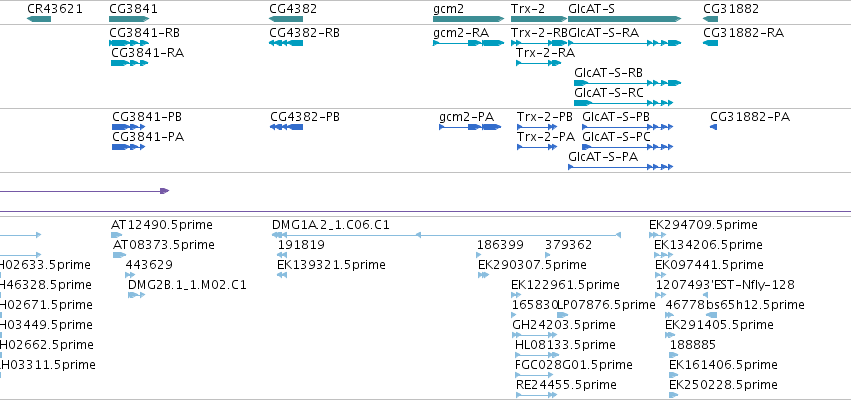Click the CG31882-PA protein label
This screenshot has height=400, width=851.
[x=750, y=117]
